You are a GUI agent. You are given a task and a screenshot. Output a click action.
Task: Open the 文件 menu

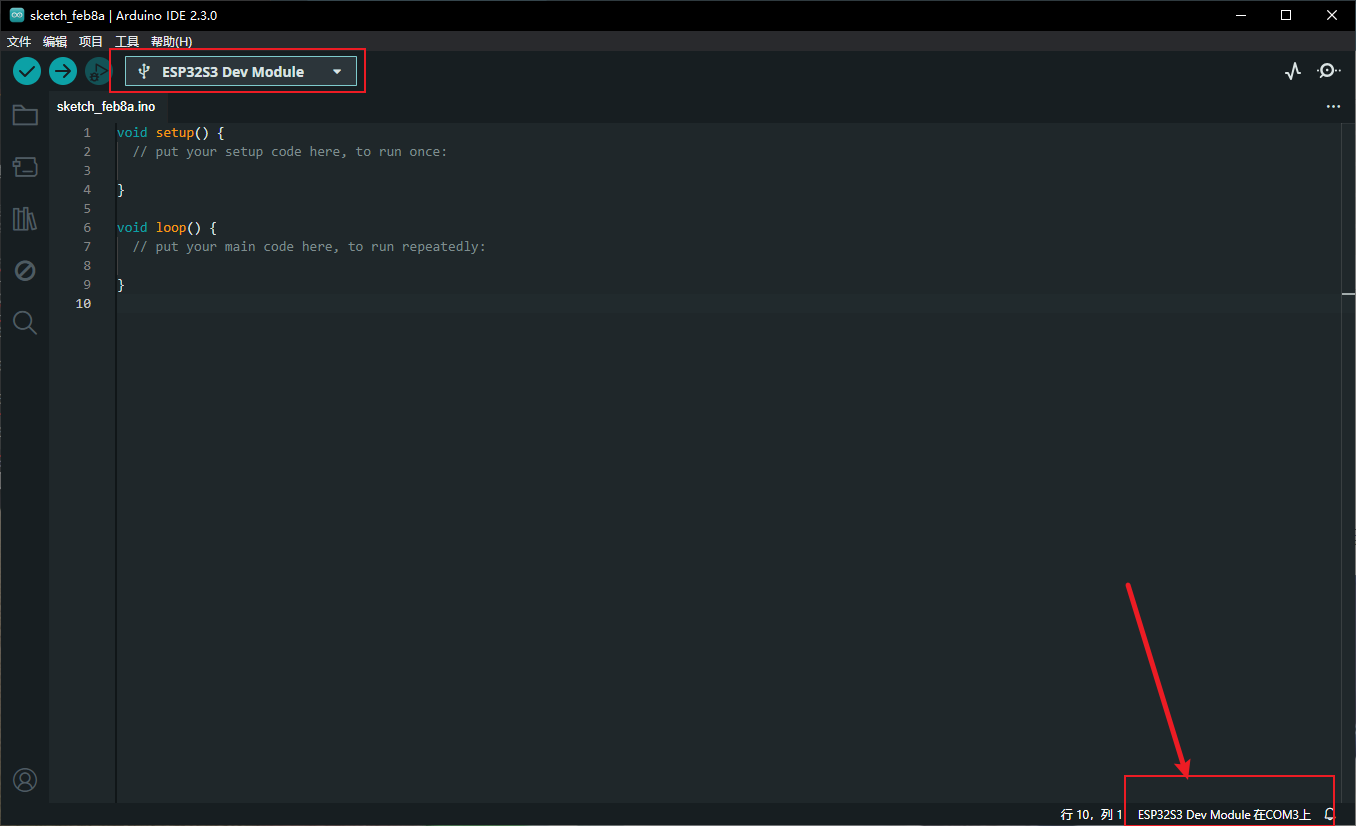19,41
